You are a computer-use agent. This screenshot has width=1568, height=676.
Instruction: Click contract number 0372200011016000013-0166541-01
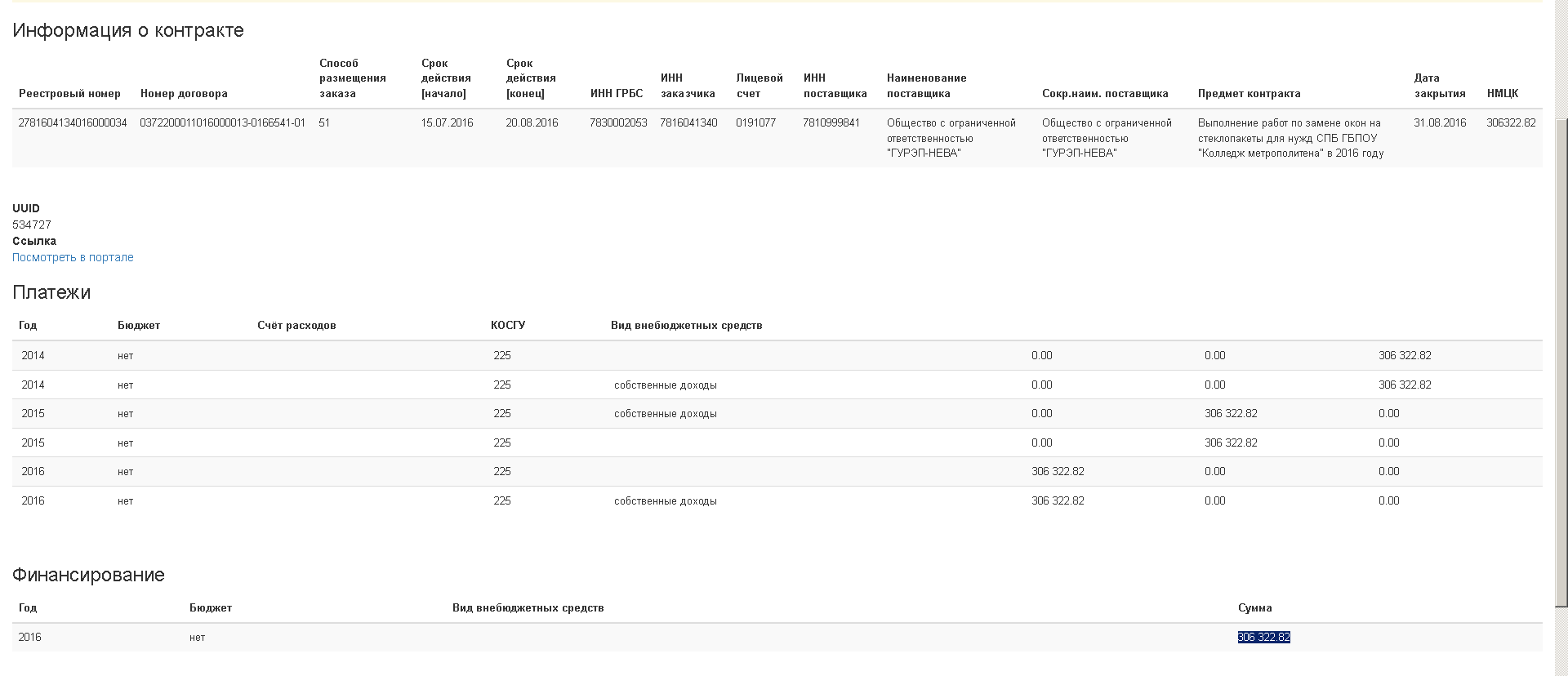pos(222,123)
